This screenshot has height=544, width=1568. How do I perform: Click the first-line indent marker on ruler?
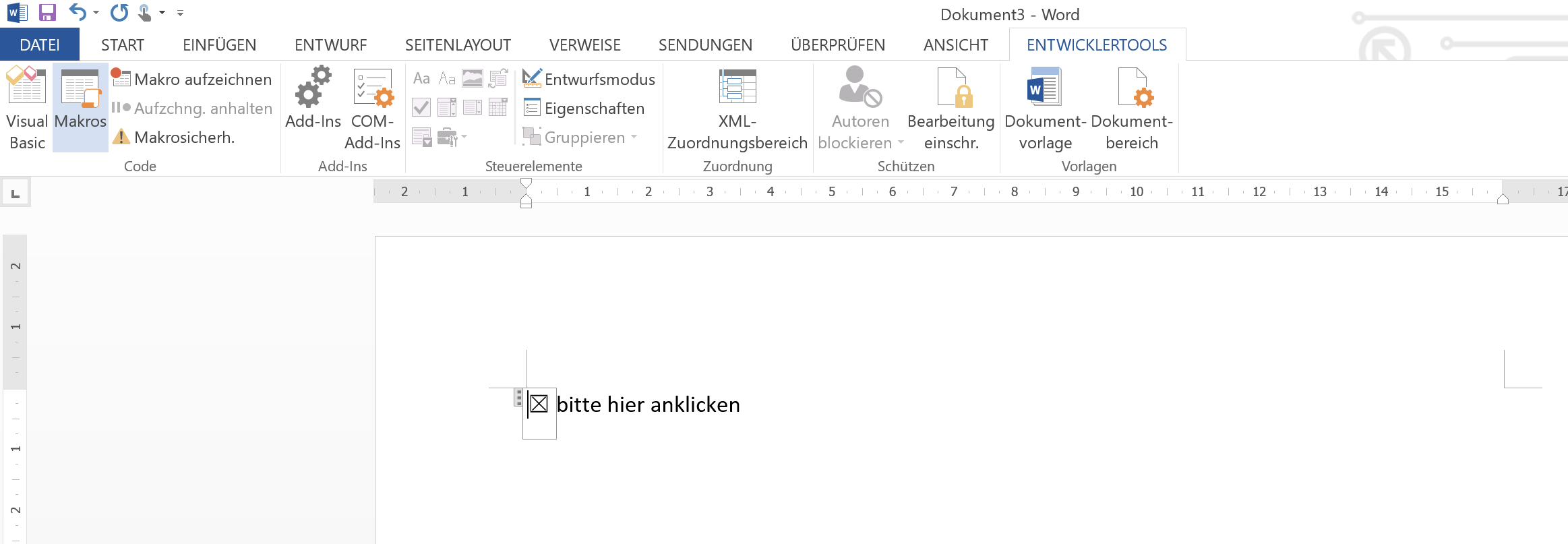(x=526, y=183)
